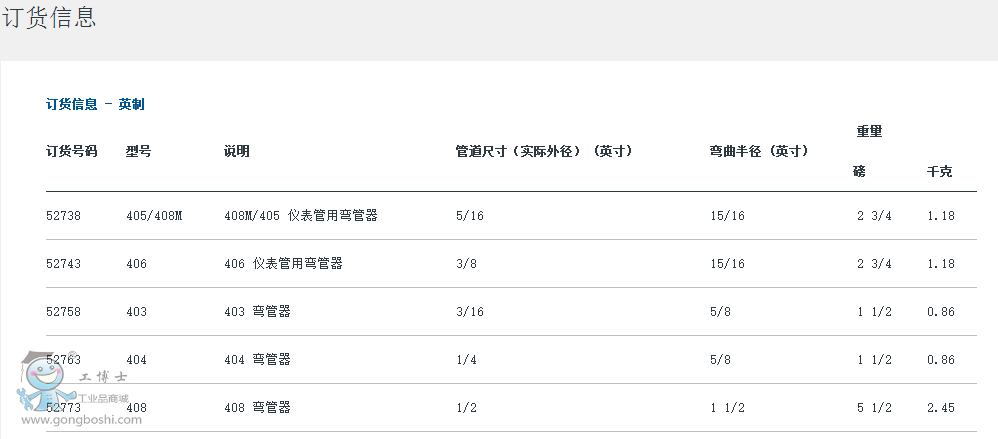Viewport: 998px width, 439px height.
Task: Click the 磅 weight sub-header
Action: 859,171
